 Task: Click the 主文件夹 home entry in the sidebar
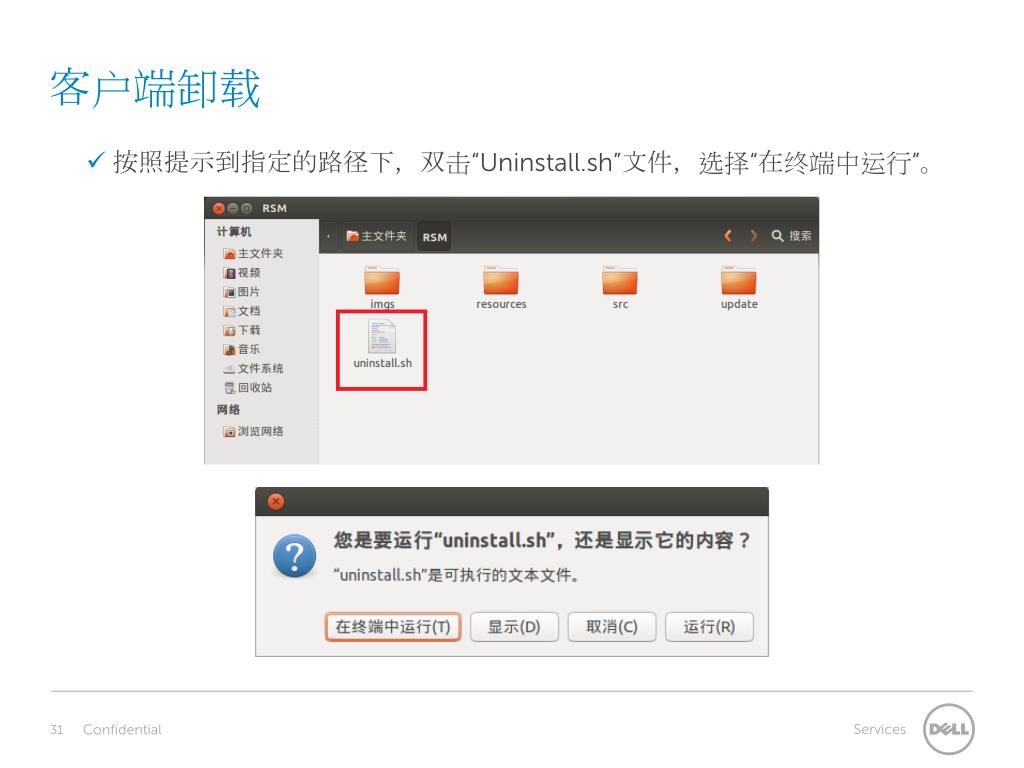pos(253,253)
